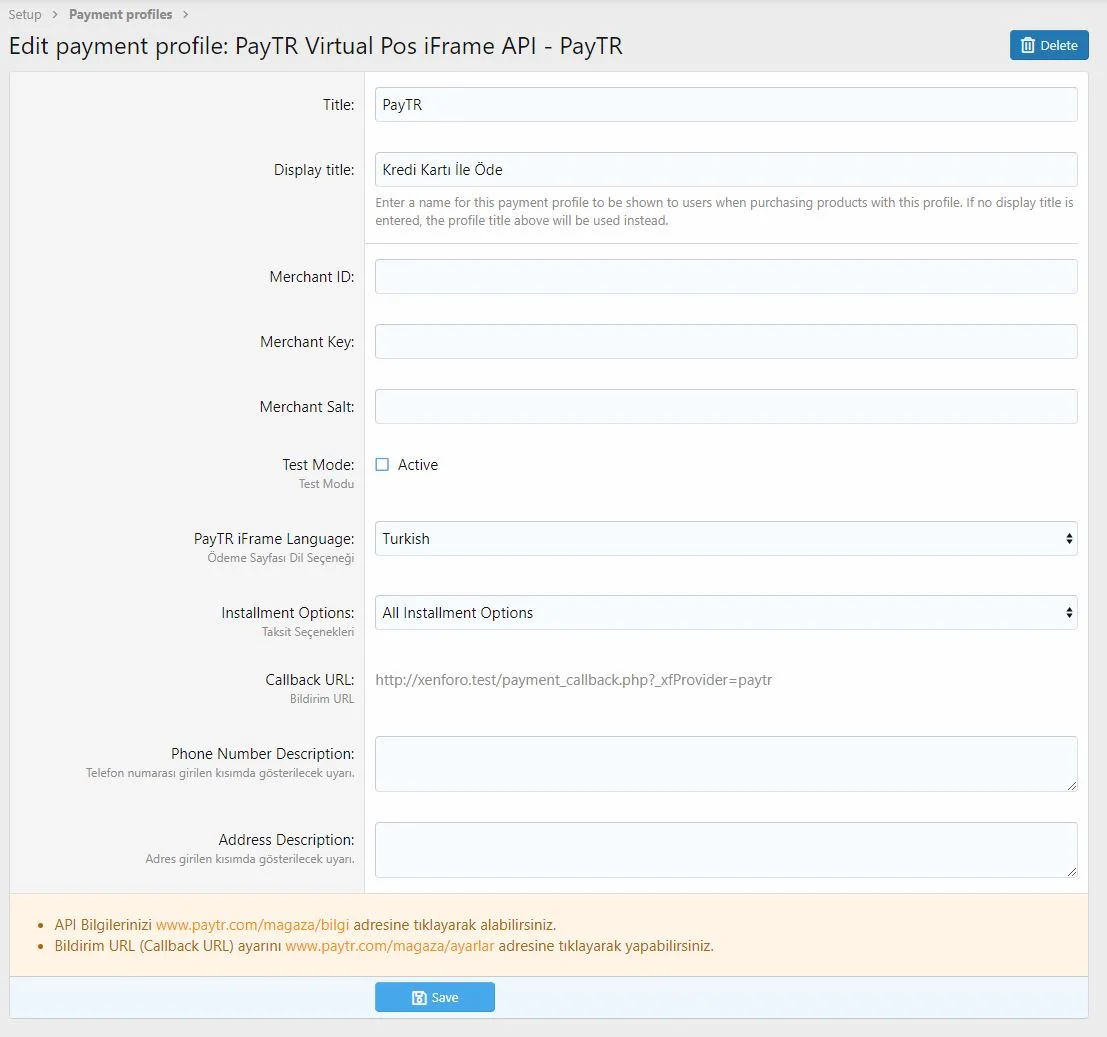The width and height of the screenshot is (1107, 1037).
Task: Focus the Merchant Key input field
Action: pos(726,342)
